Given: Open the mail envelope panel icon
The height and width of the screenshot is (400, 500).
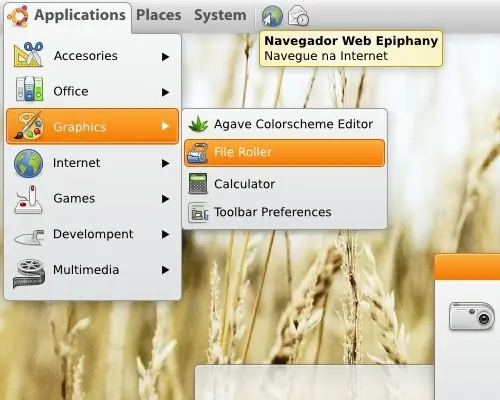Looking at the screenshot, I should click(298, 16).
